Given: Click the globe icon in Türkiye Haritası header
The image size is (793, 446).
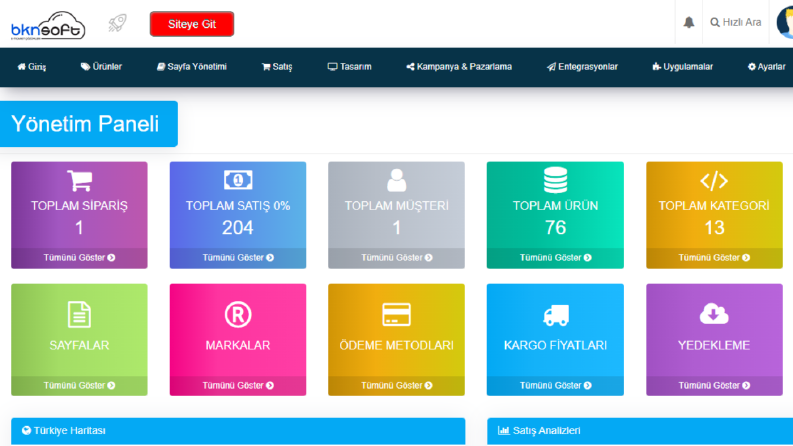Looking at the screenshot, I should [26, 430].
